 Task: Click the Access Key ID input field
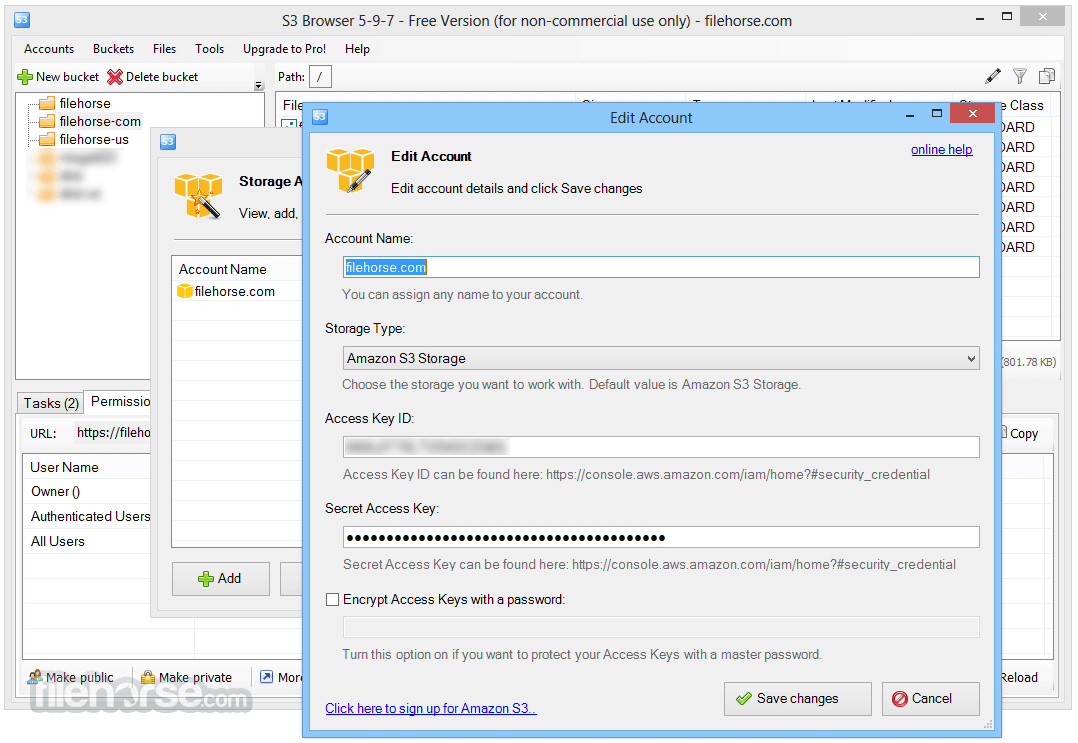coord(661,447)
